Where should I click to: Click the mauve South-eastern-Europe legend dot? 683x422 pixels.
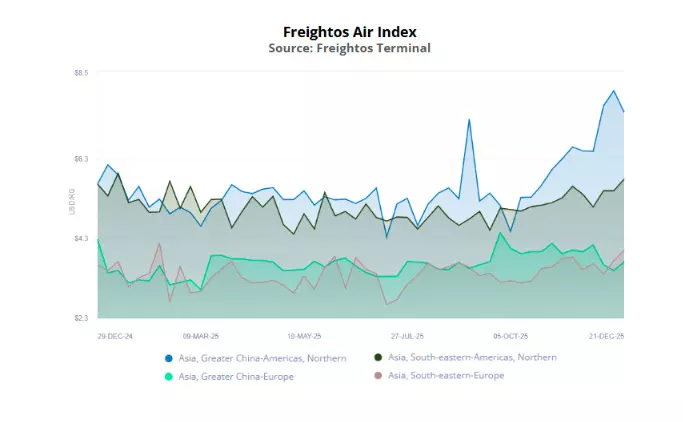pos(378,376)
